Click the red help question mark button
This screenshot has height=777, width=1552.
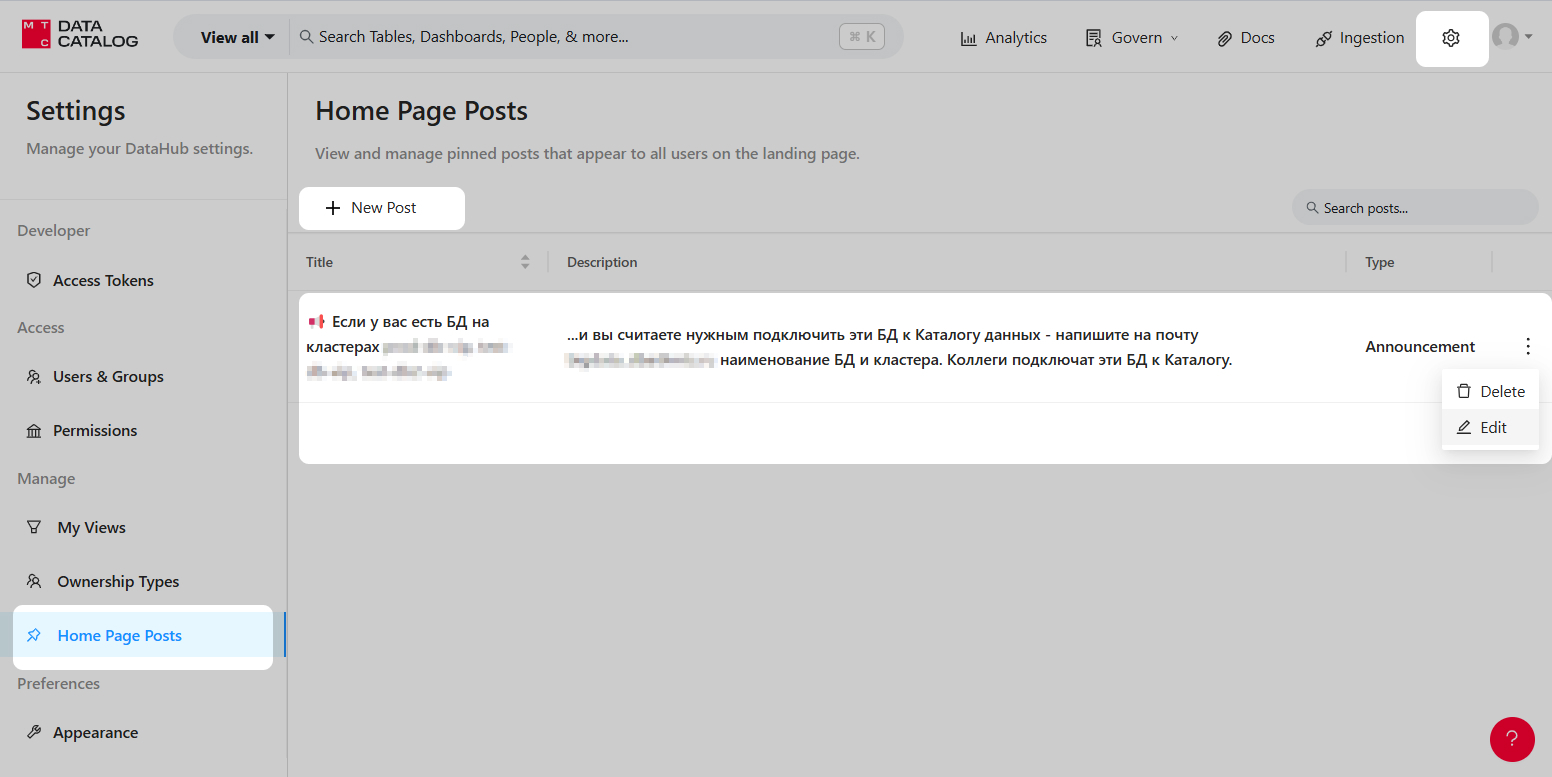[x=1511, y=739]
